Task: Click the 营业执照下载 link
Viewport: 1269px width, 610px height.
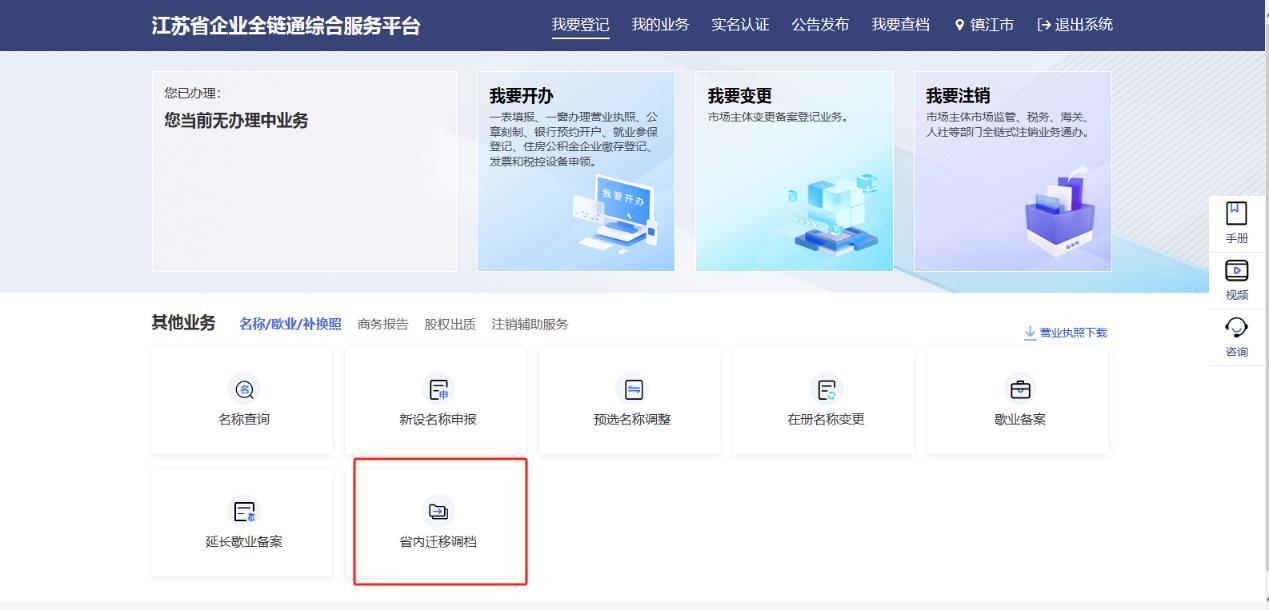Action: (1074, 333)
